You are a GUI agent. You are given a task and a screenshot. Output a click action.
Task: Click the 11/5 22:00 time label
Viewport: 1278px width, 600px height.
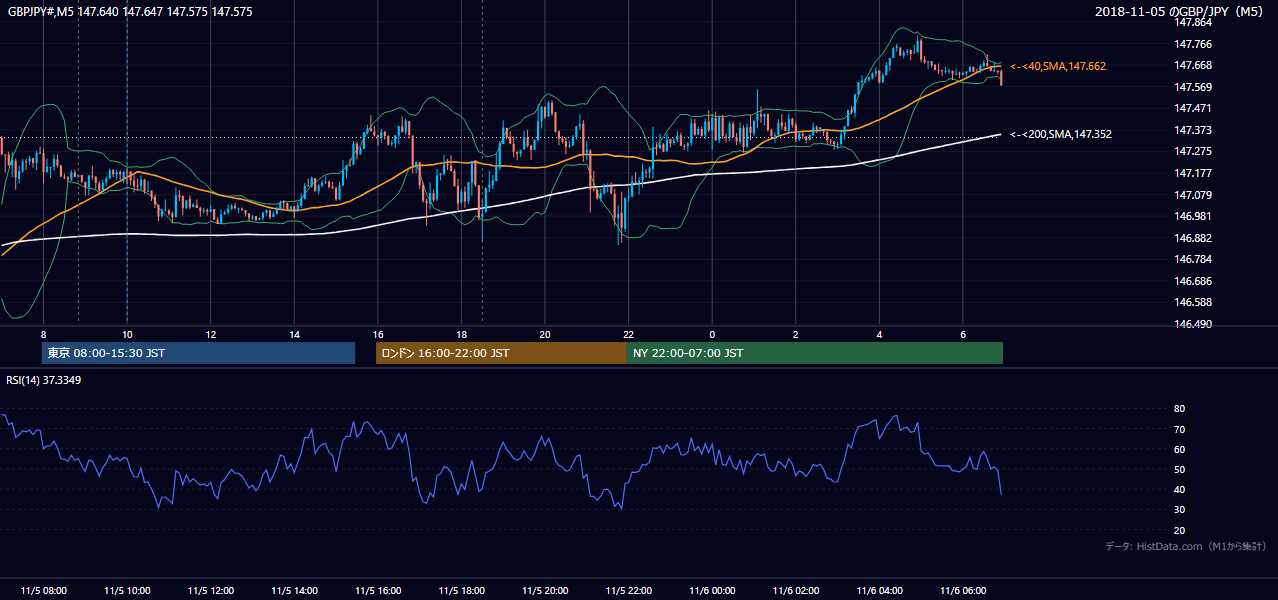point(629,591)
